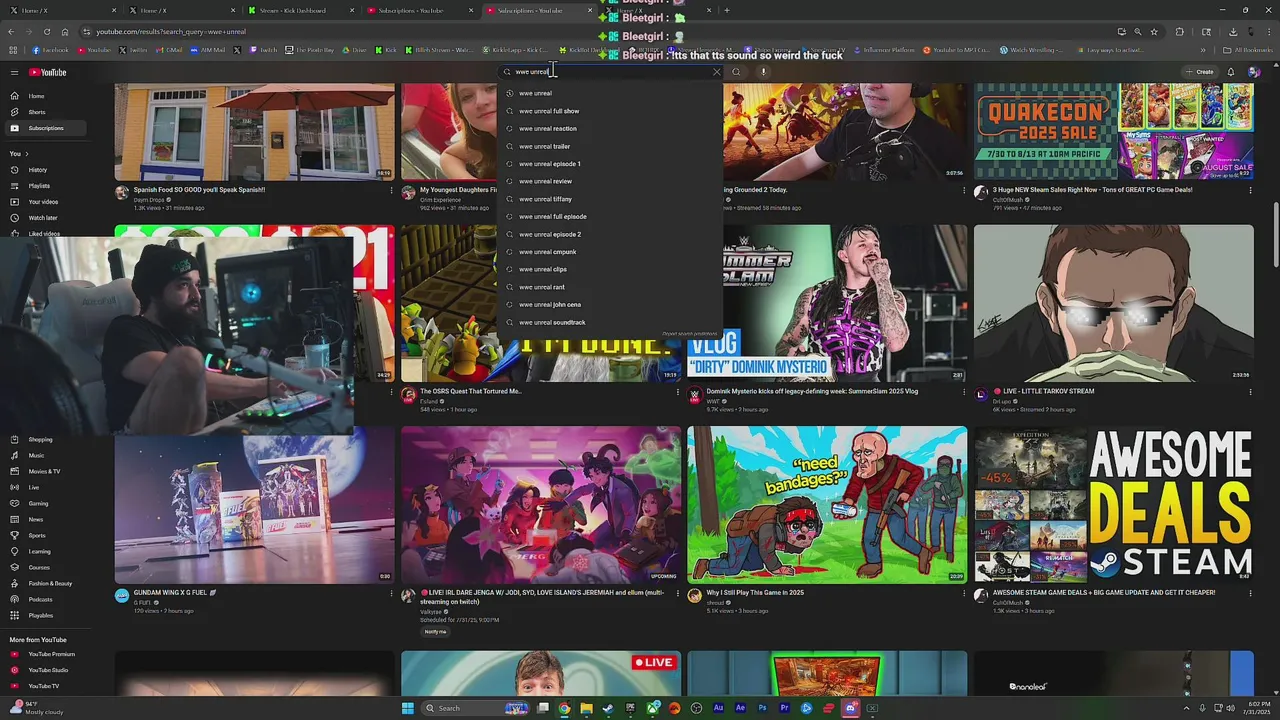Open 'LIVE - LITTLE TARKOV STREAM' title
This screenshot has height=720, width=1280.
[1043, 392]
